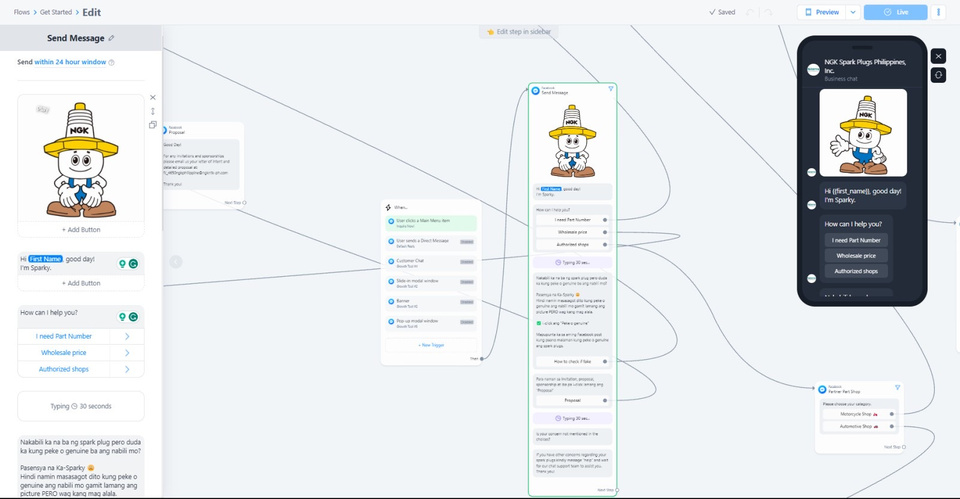The width and height of the screenshot is (960, 499).
Task: Select the Sparky image in the sidebar
Action: [81, 159]
